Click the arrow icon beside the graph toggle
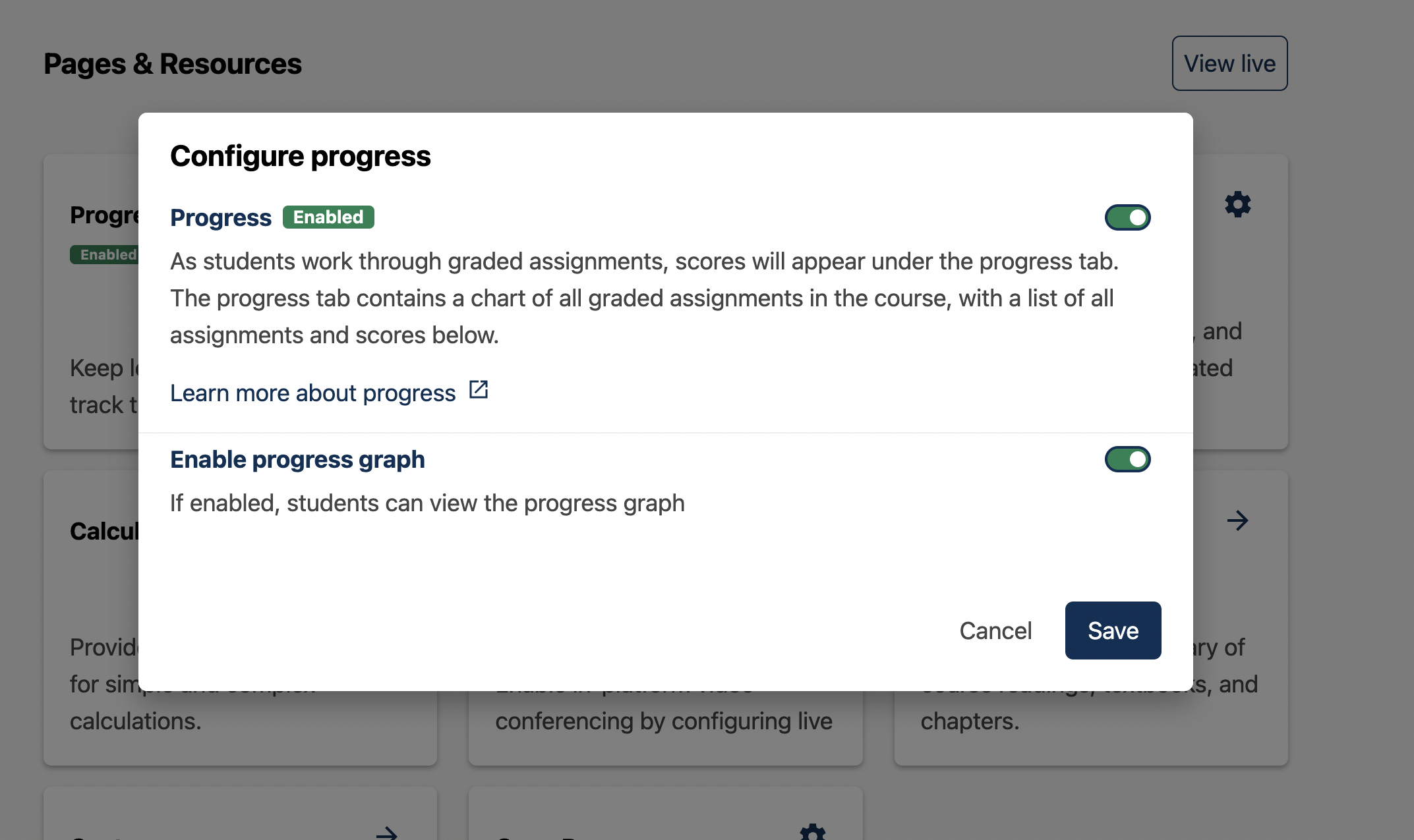 [1237, 520]
